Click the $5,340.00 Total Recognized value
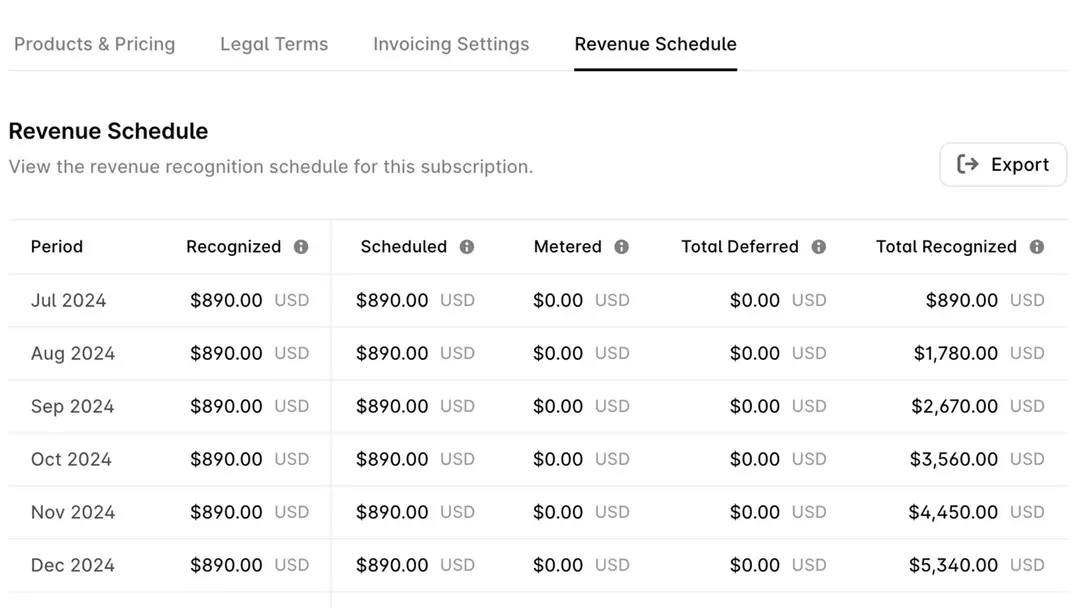The image size is (1080, 608). [x=954, y=565]
